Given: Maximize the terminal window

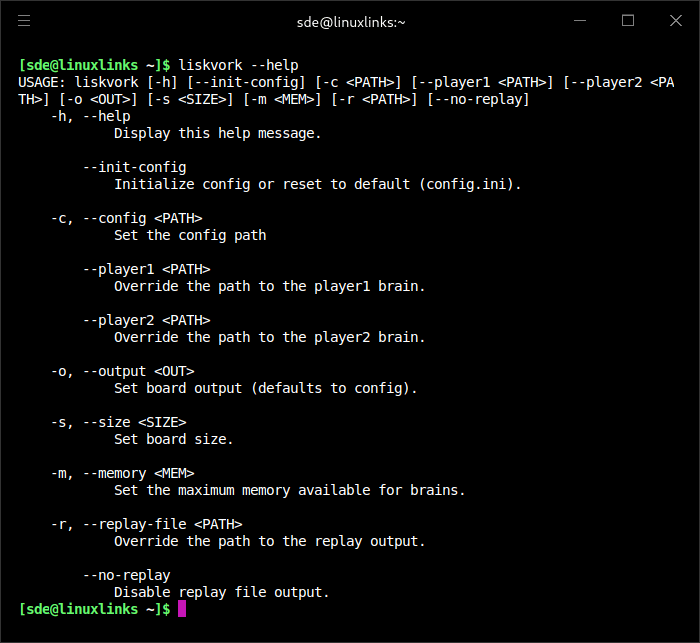Looking at the screenshot, I should click(x=628, y=21).
